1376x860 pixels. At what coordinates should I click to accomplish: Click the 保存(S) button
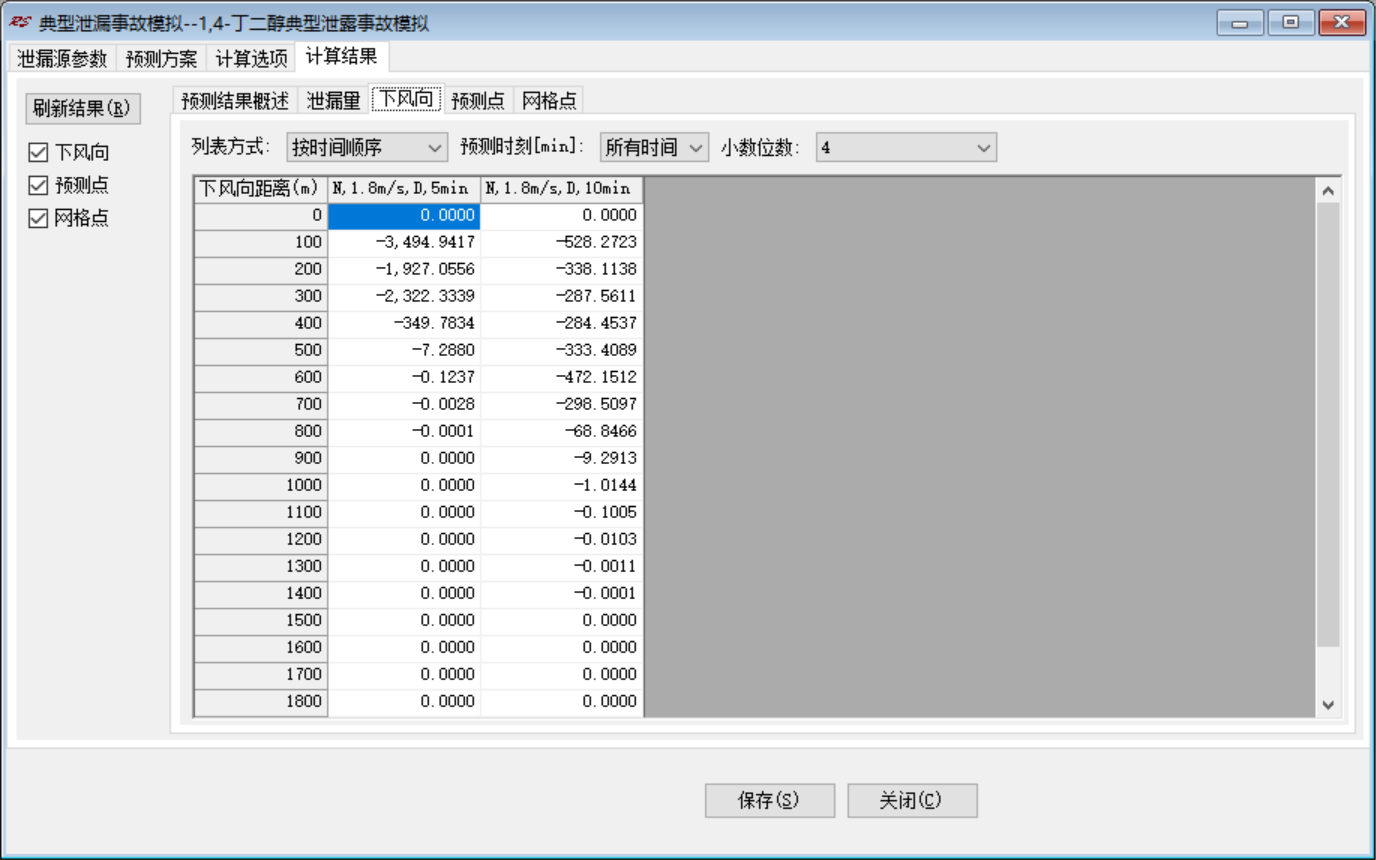769,801
